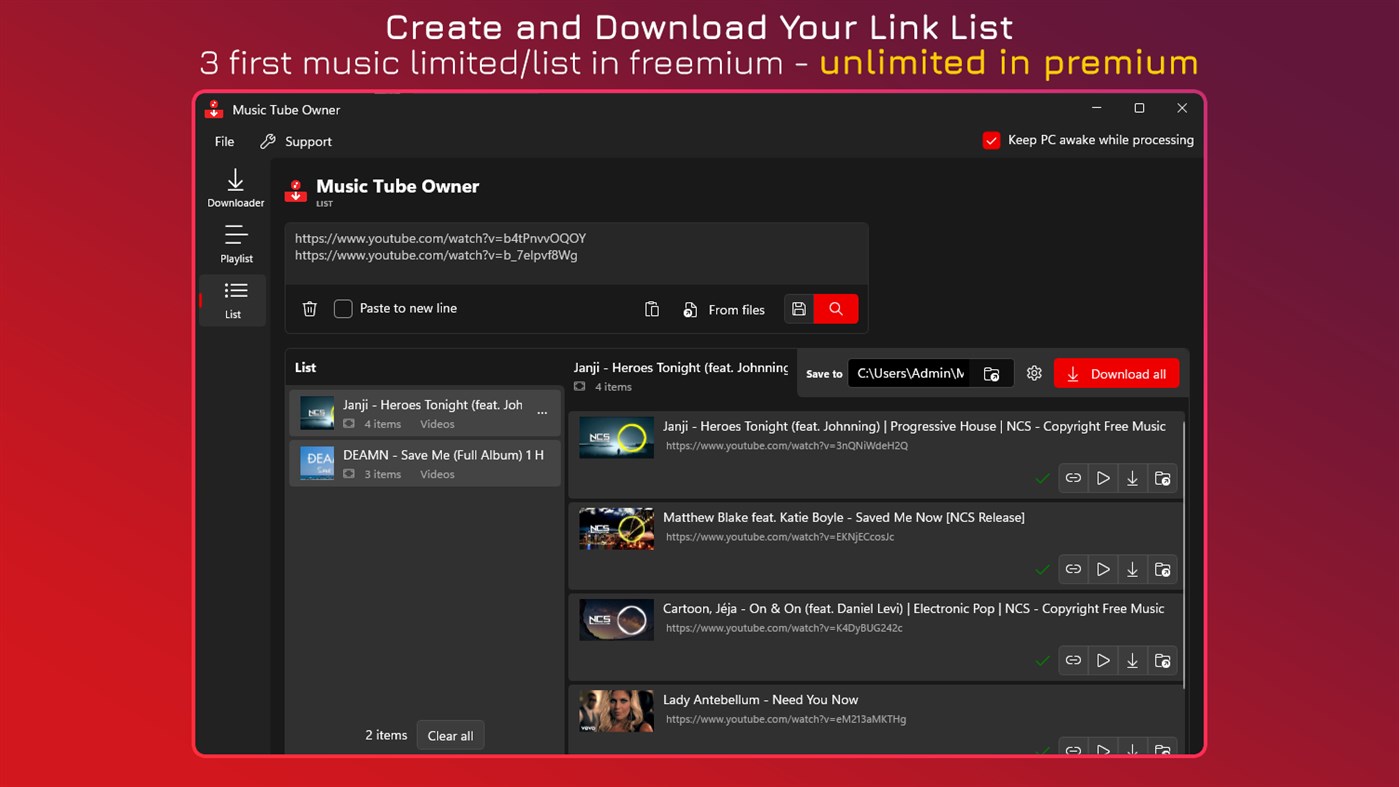
Task: Enable Keep PC awake while processing
Action: [x=991, y=140]
